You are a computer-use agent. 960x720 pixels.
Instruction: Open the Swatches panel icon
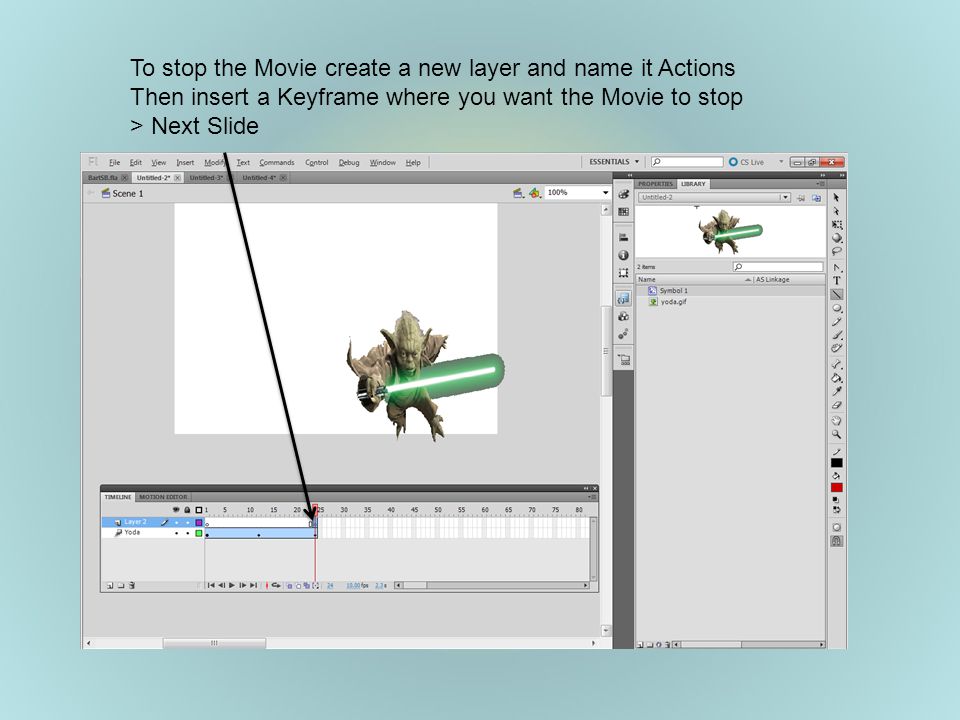623,212
